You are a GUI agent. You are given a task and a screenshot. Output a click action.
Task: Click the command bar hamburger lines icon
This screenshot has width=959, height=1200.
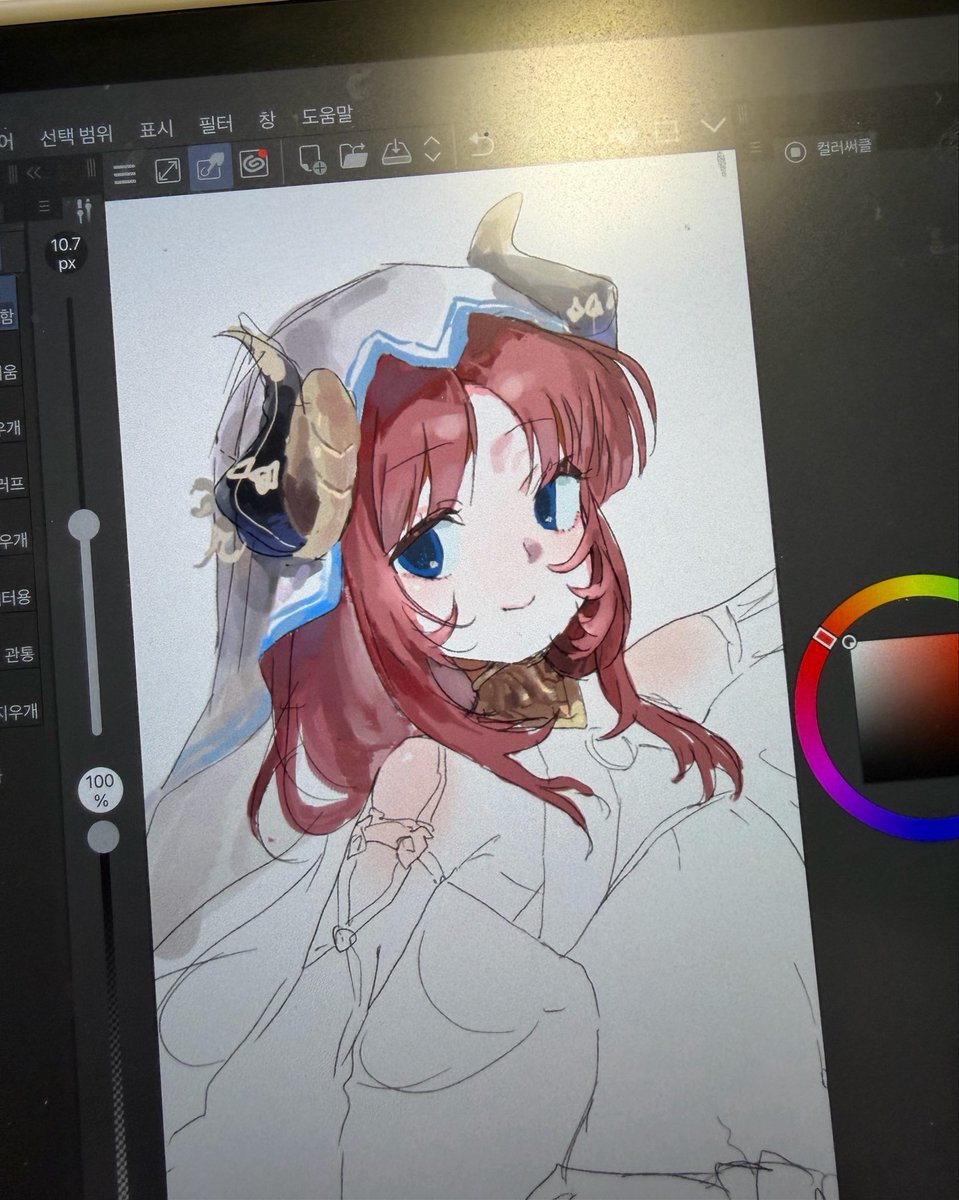(x=124, y=173)
